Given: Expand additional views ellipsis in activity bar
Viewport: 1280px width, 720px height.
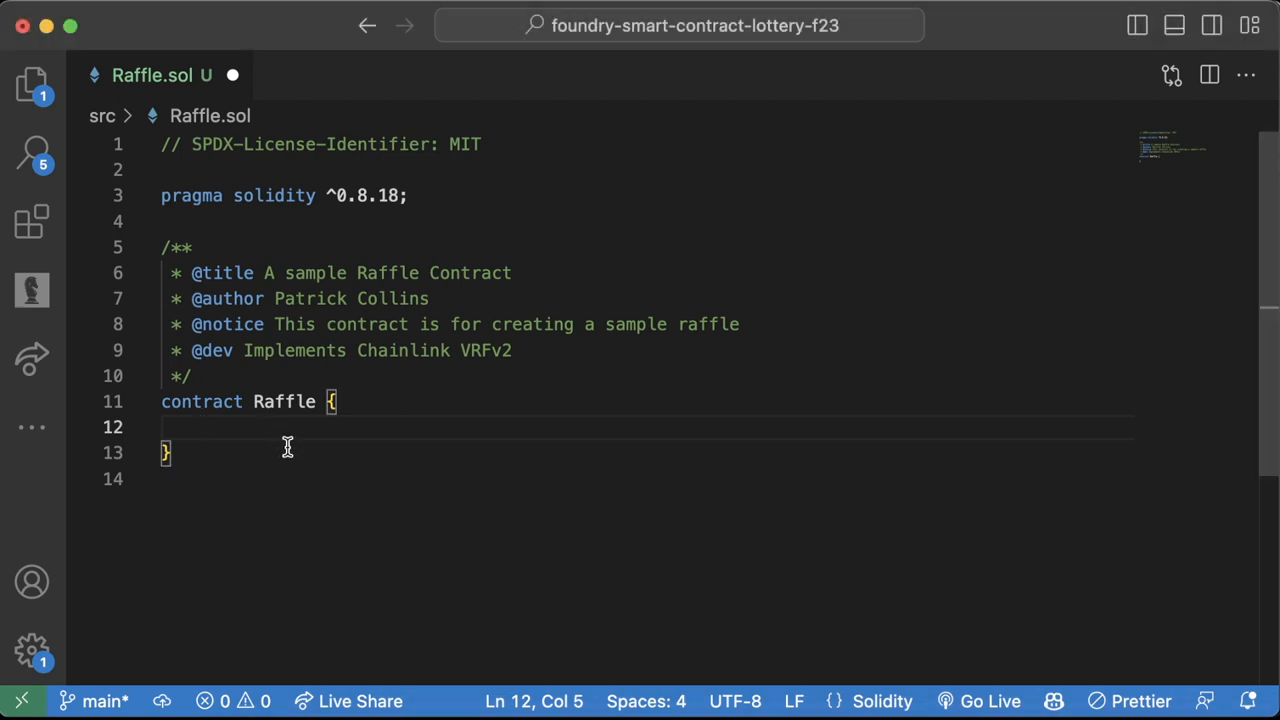Looking at the screenshot, I should 32,427.
